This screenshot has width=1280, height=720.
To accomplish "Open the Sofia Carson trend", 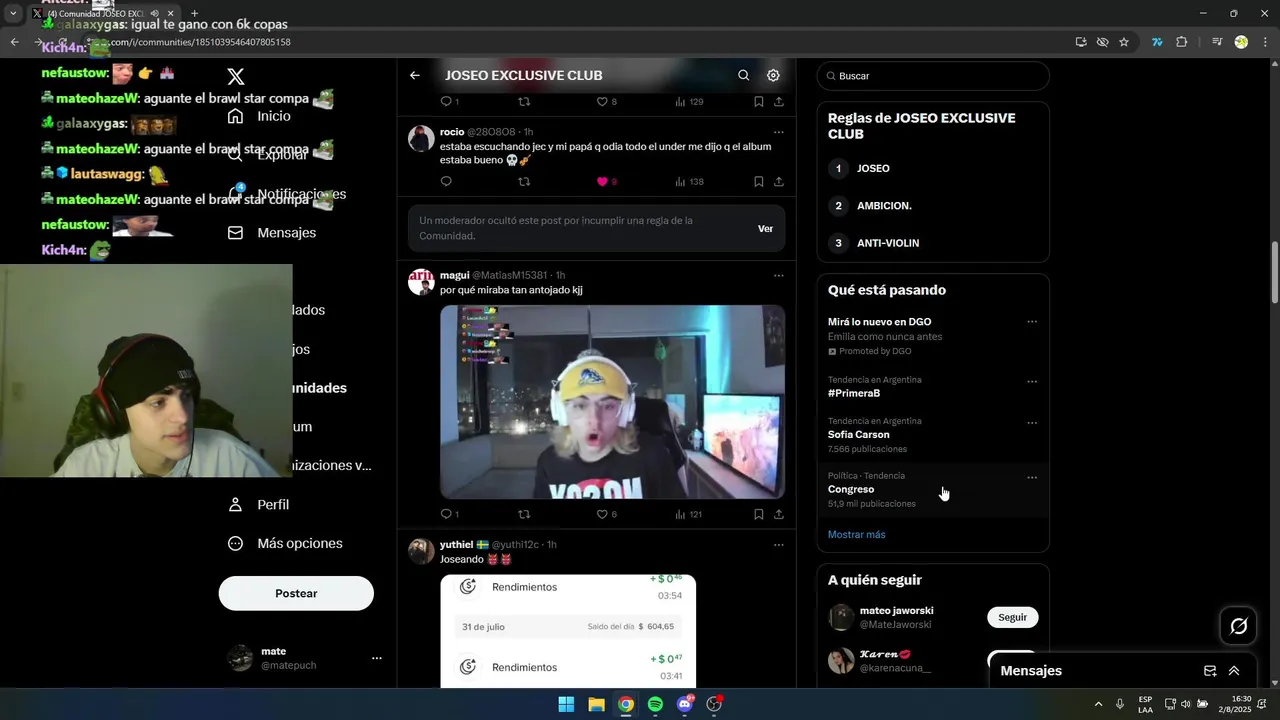I will tap(933, 435).
